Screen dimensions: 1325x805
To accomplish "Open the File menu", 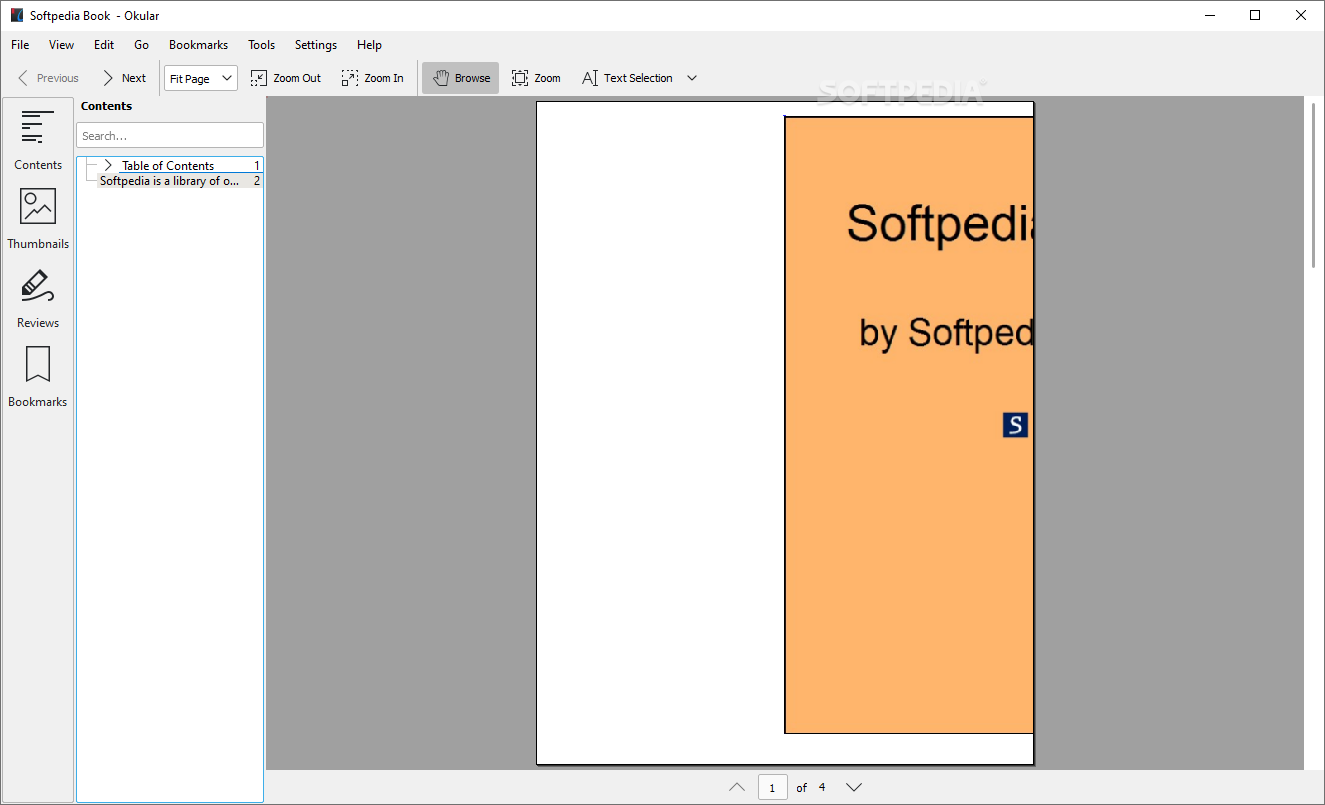I will [20, 45].
